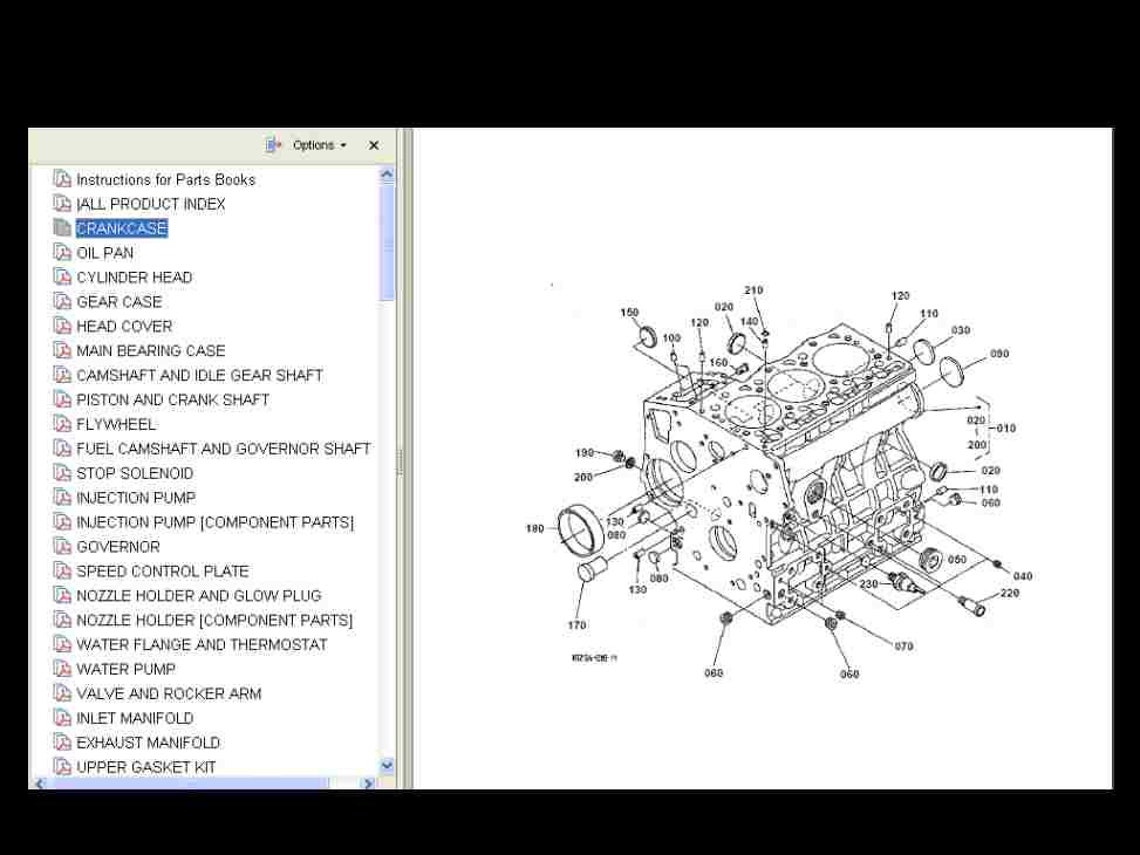Close the bookmarks panel with X

373,145
